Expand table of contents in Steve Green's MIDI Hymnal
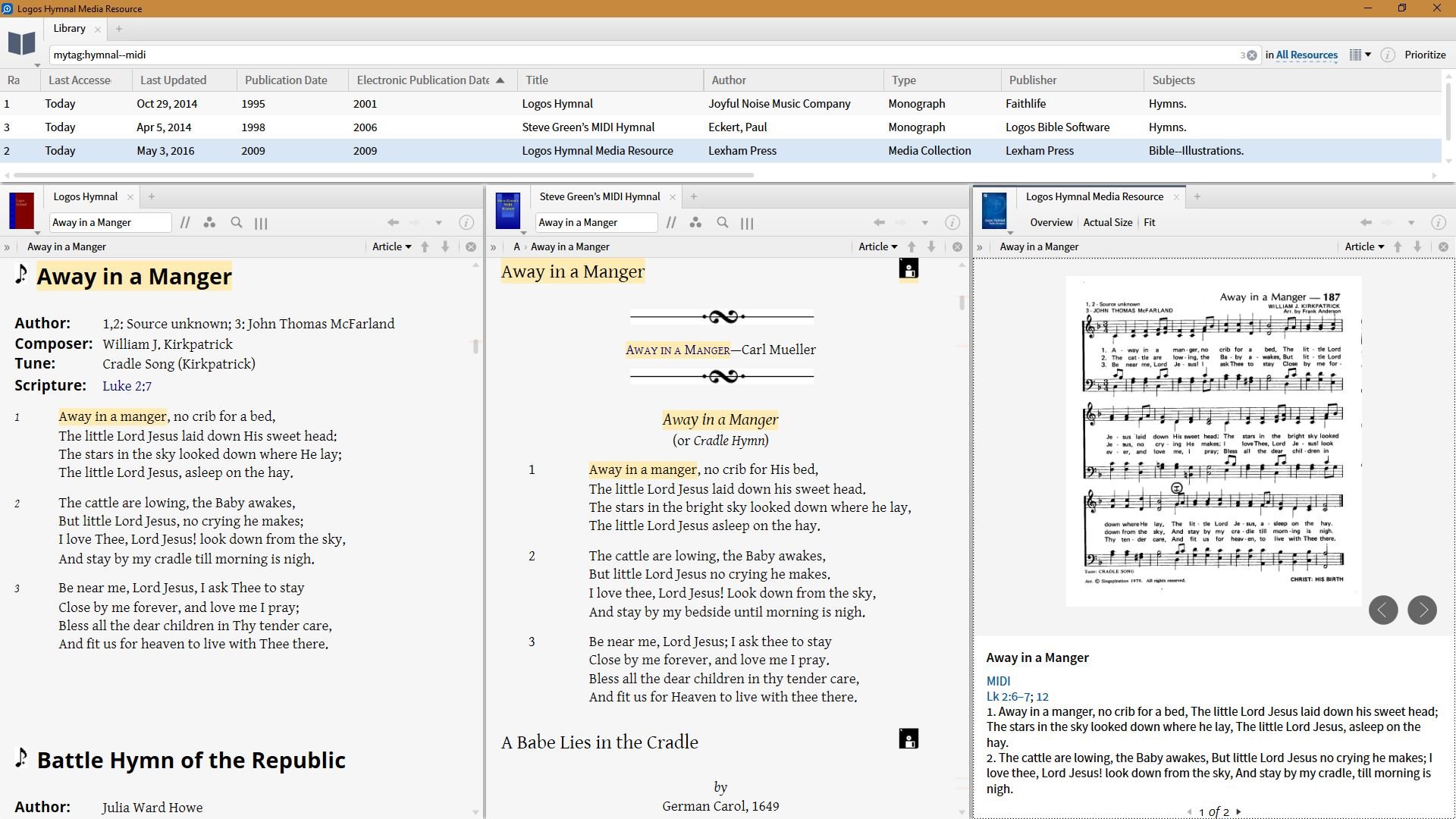The height and width of the screenshot is (819, 1456). (493, 247)
